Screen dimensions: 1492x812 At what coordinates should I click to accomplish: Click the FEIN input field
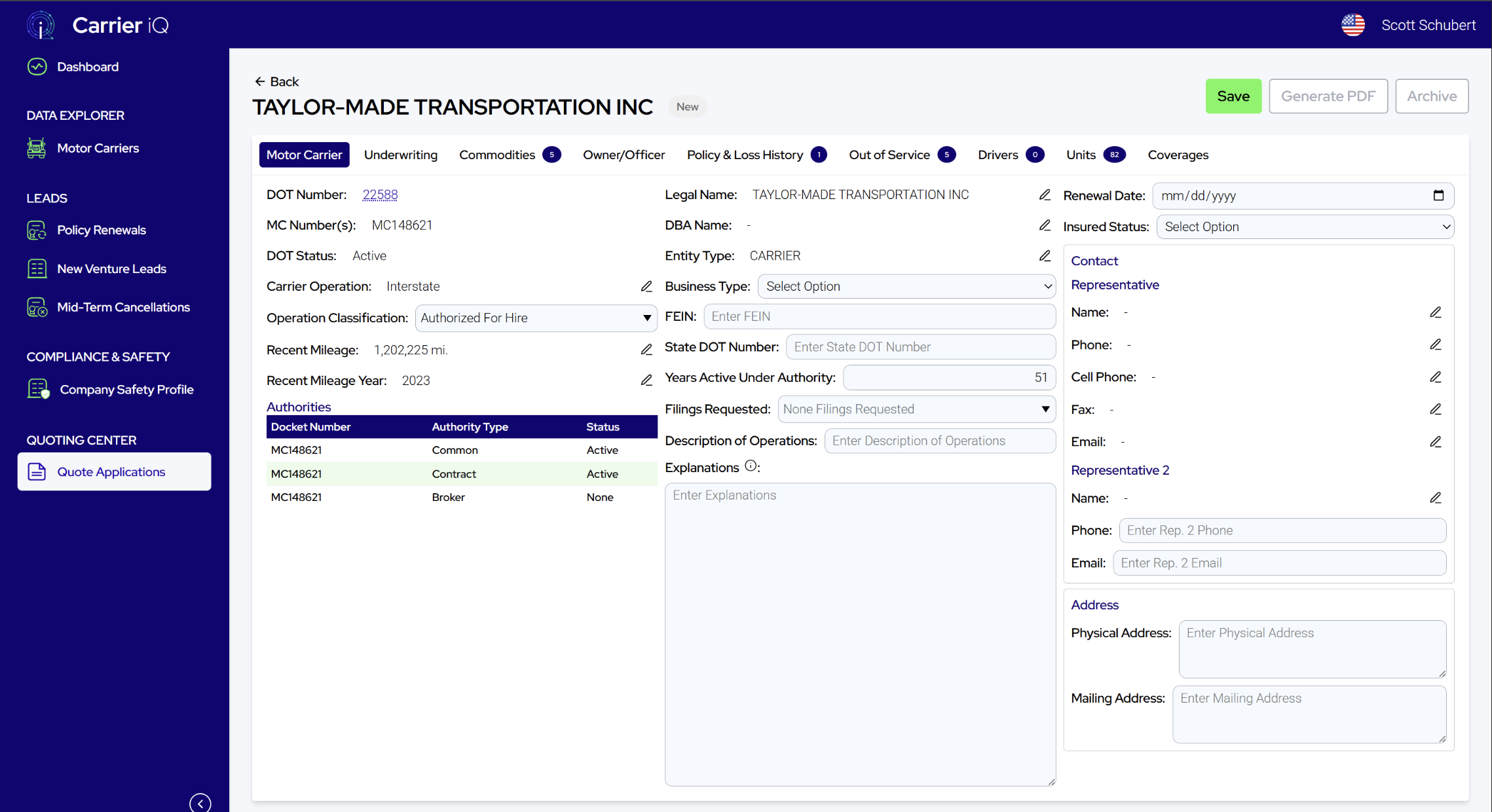pyautogui.click(x=879, y=317)
